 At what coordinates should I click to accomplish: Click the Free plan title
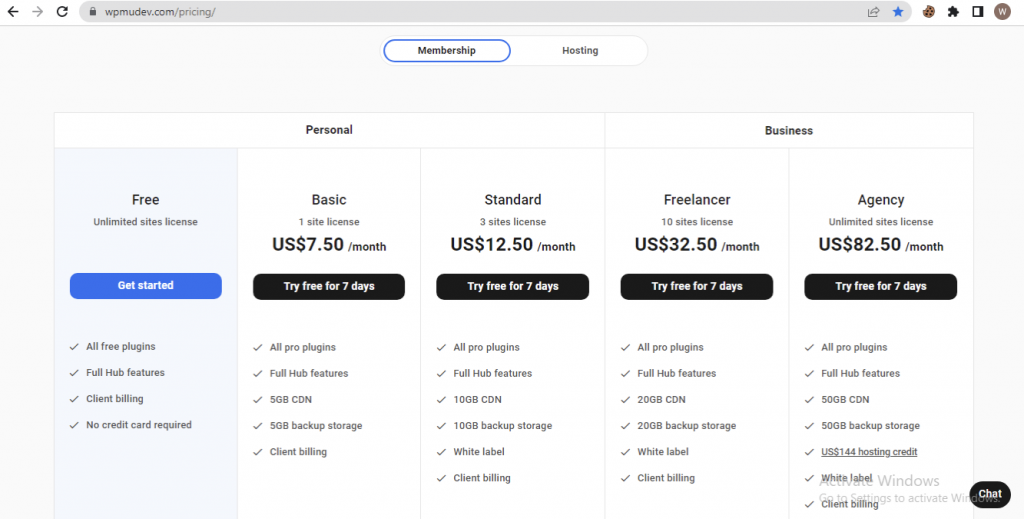tap(146, 200)
